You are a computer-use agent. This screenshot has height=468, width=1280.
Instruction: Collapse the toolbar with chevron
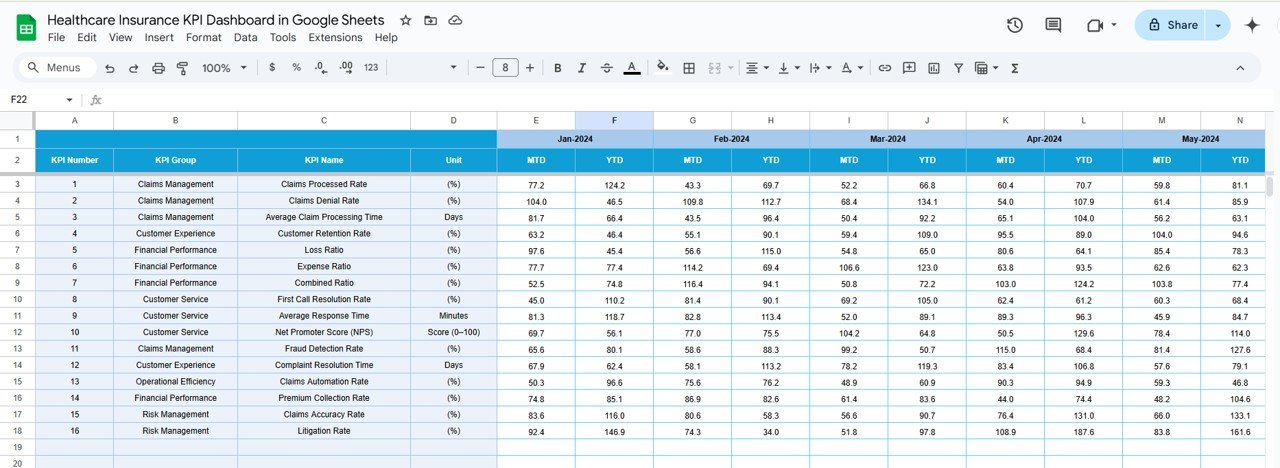(x=1240, y=68)
